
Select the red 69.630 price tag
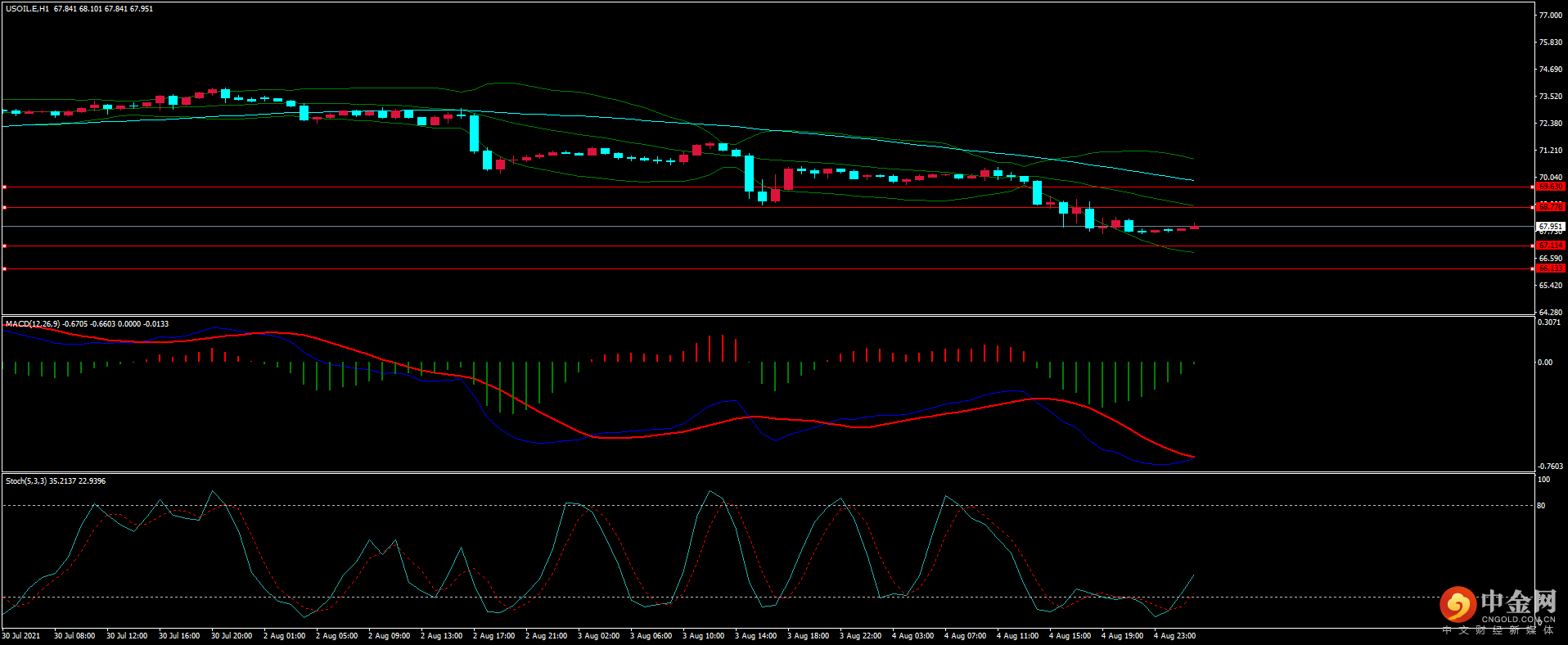(x=1551, y=187)
